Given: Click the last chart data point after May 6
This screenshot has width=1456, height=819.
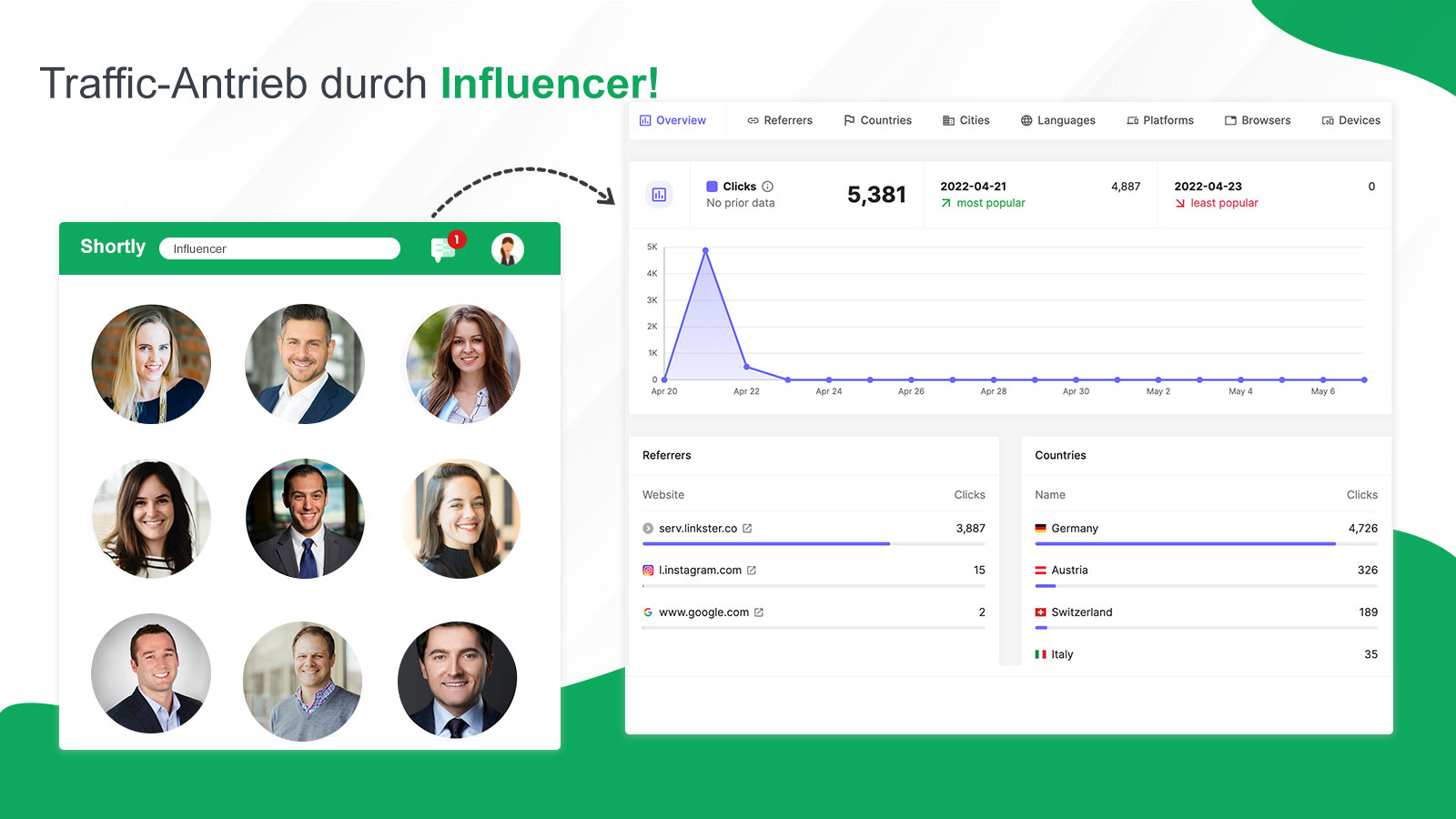Looking at the screenshot, I should point(1364,379).
